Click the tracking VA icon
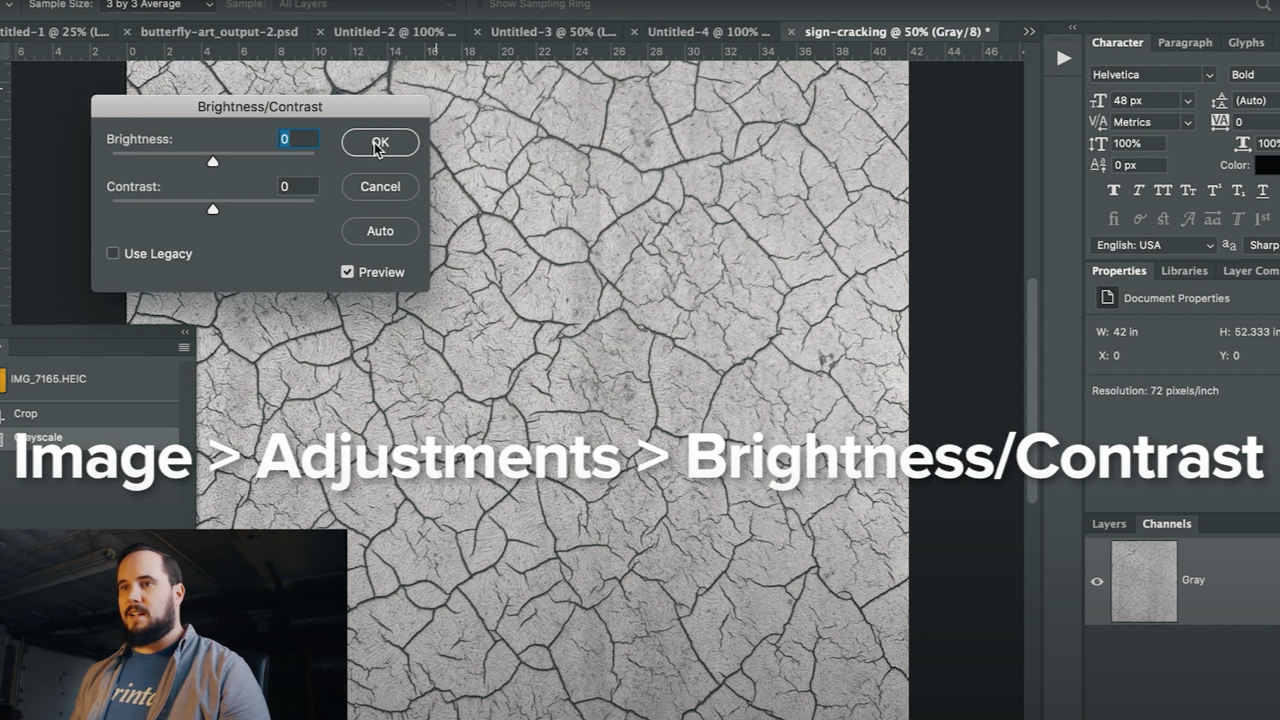The width and height of the screenshot is (1280, 720). point(1219,122)
